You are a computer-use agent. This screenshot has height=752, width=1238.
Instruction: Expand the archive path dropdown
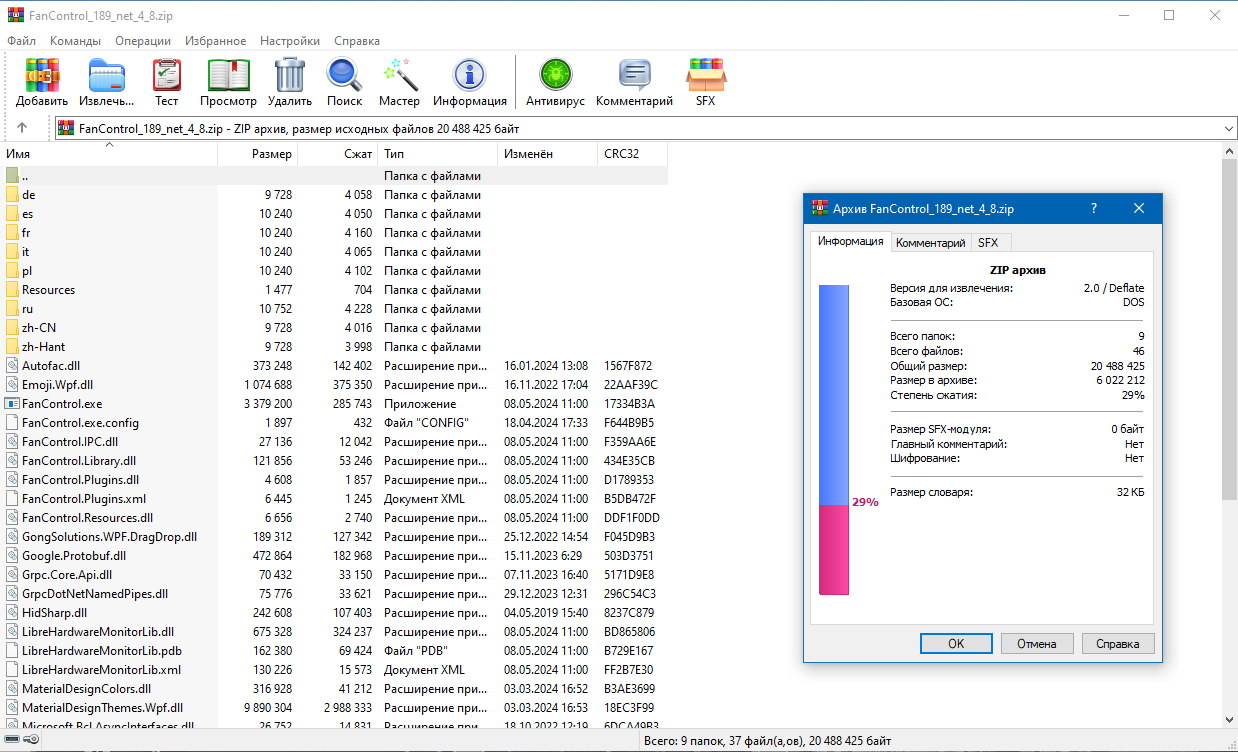(1229, 129)
